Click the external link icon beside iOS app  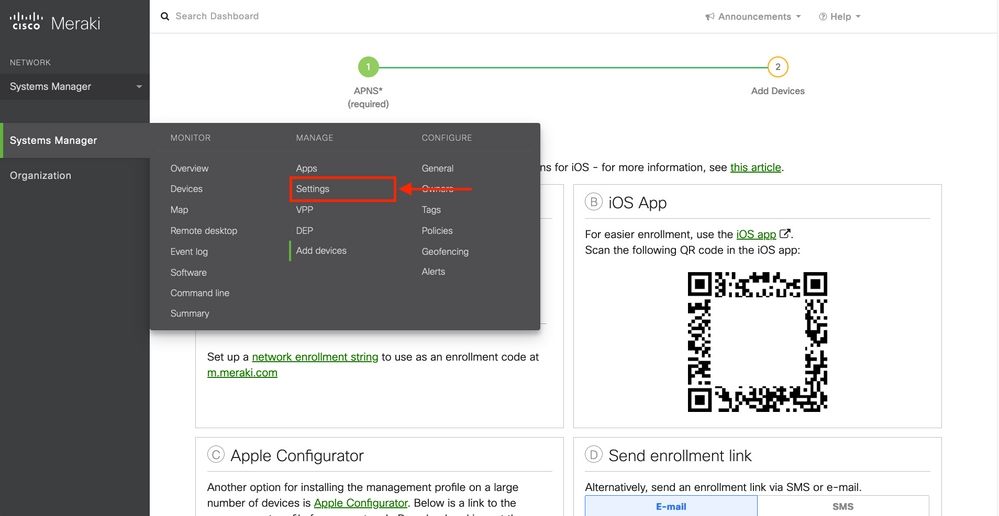(x=785, y=233)
